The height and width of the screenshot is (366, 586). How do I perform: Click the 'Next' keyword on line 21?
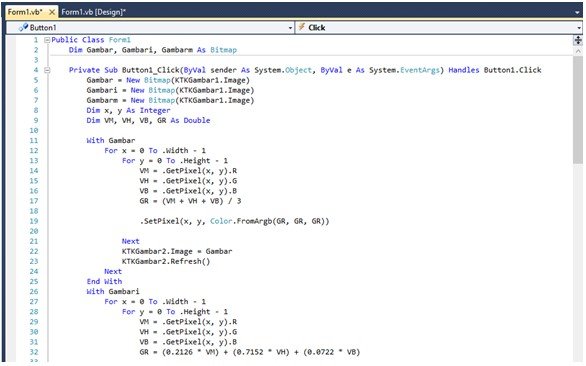pos(130,242)
